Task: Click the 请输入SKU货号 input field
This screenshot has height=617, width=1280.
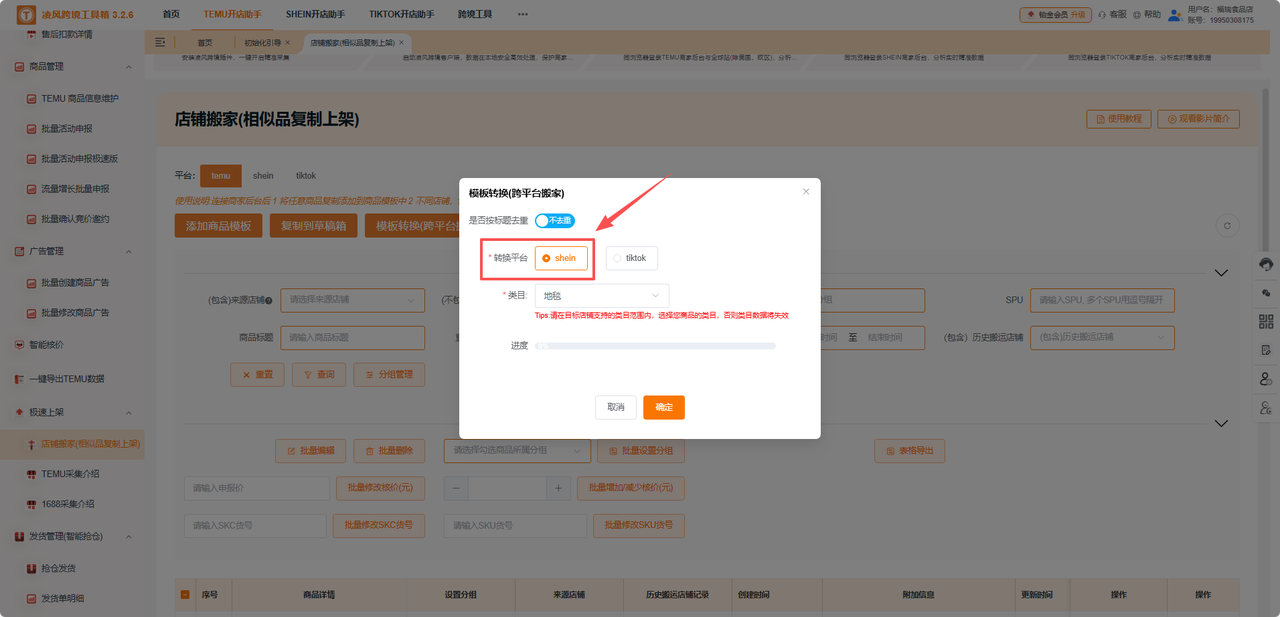Action: (x=514, y=525)
